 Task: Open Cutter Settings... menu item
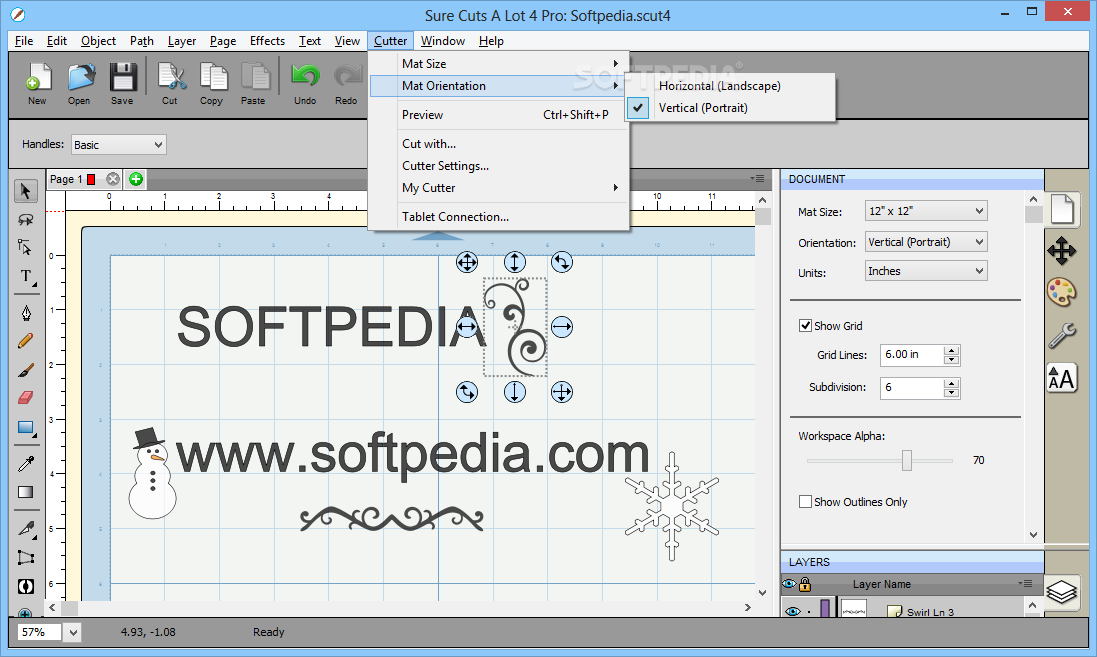click(498, 166)
